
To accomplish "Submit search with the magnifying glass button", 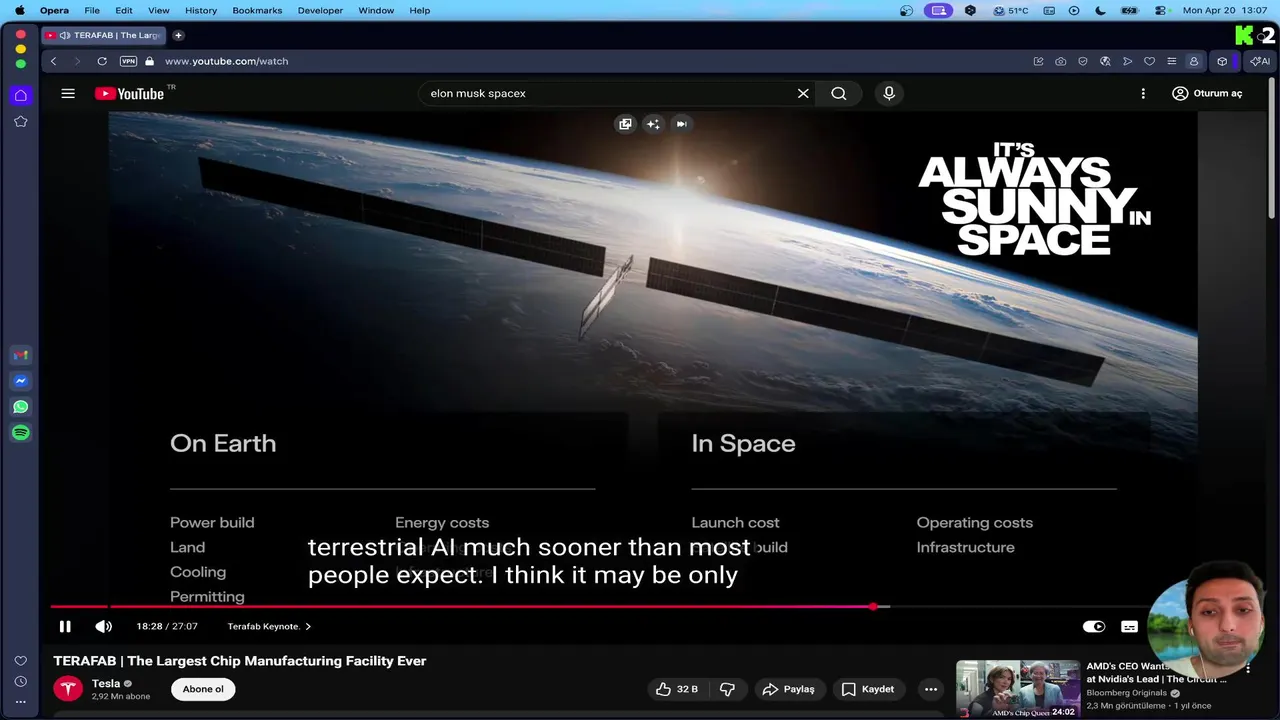I will tap(839, 93).
